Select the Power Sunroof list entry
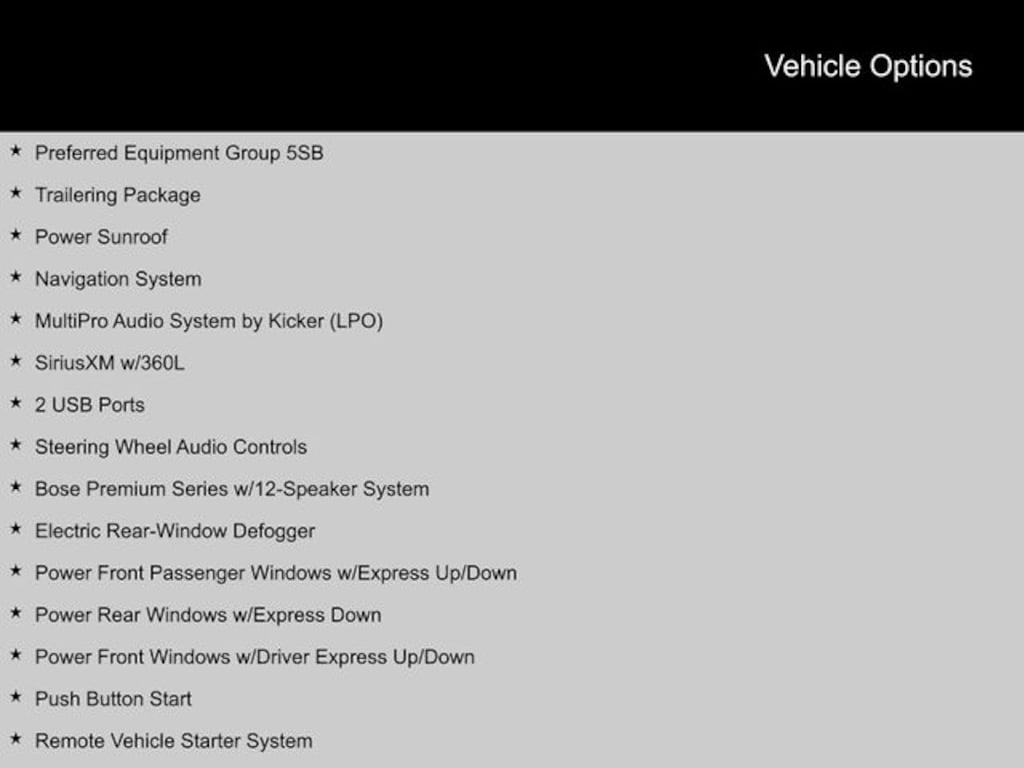This screenshot has height=768, width=1024. (101, 237)
